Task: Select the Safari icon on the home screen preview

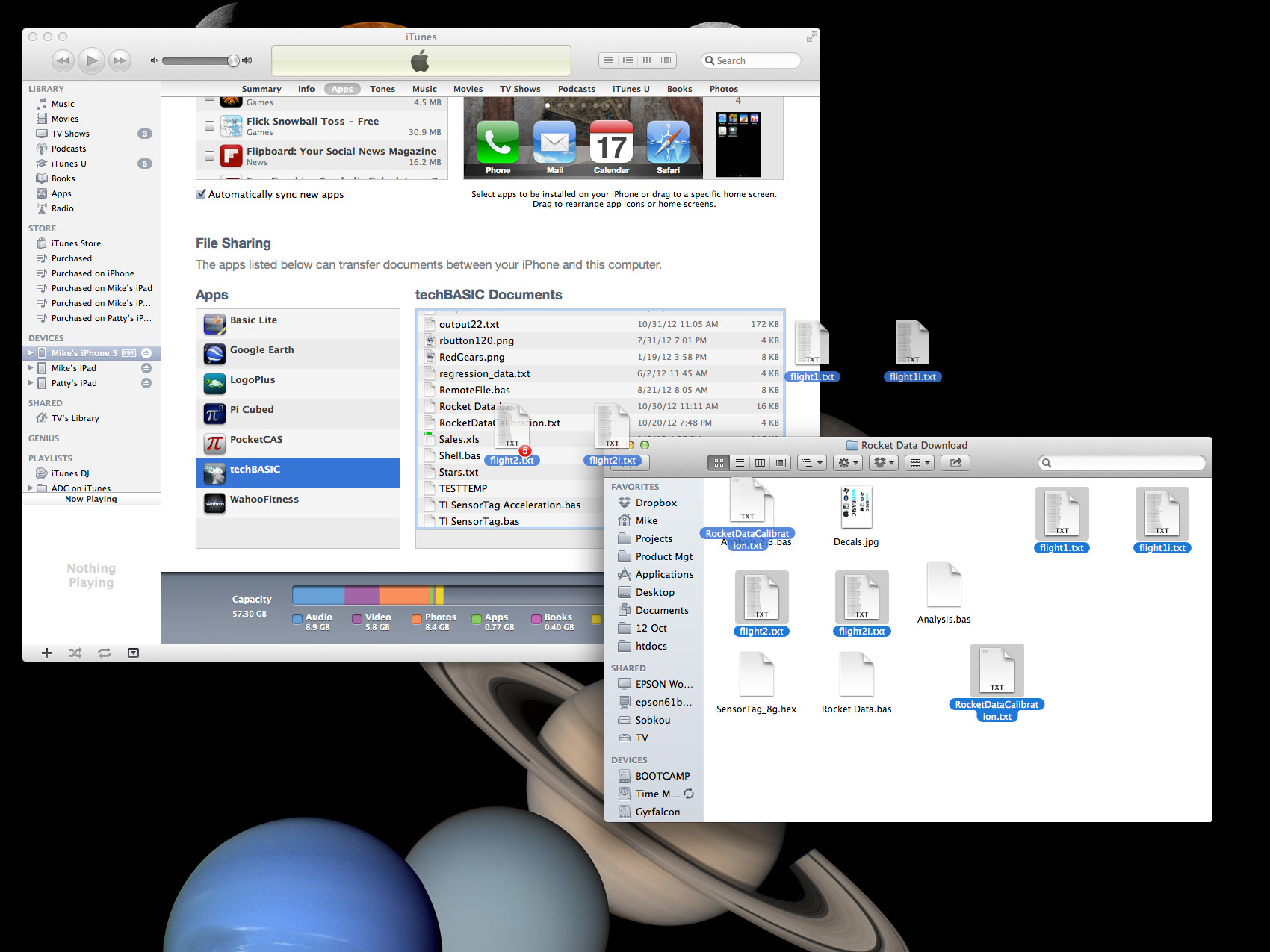Action: (668, 148)
